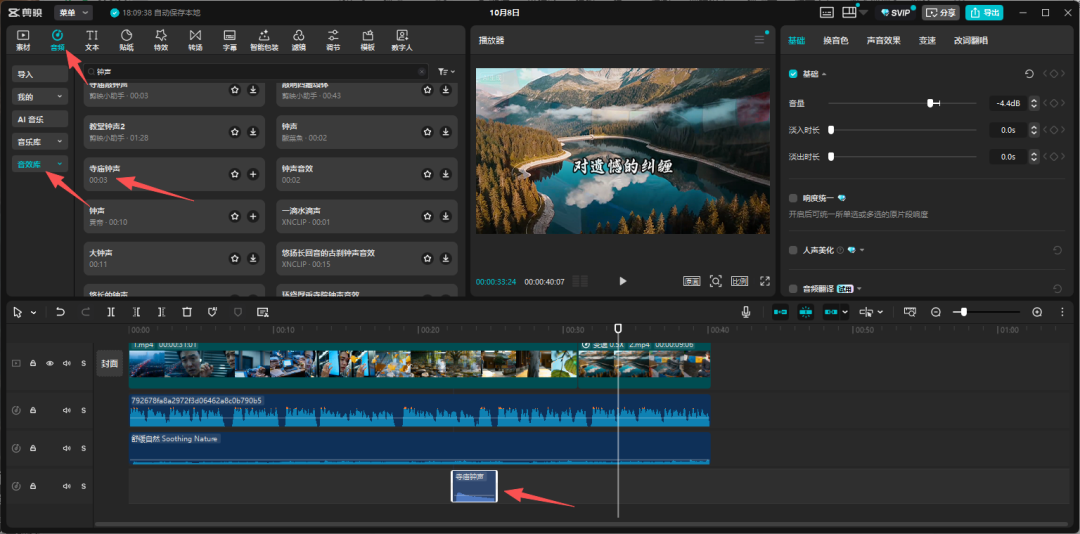Open the 贴纸 stickers panel

126,40
